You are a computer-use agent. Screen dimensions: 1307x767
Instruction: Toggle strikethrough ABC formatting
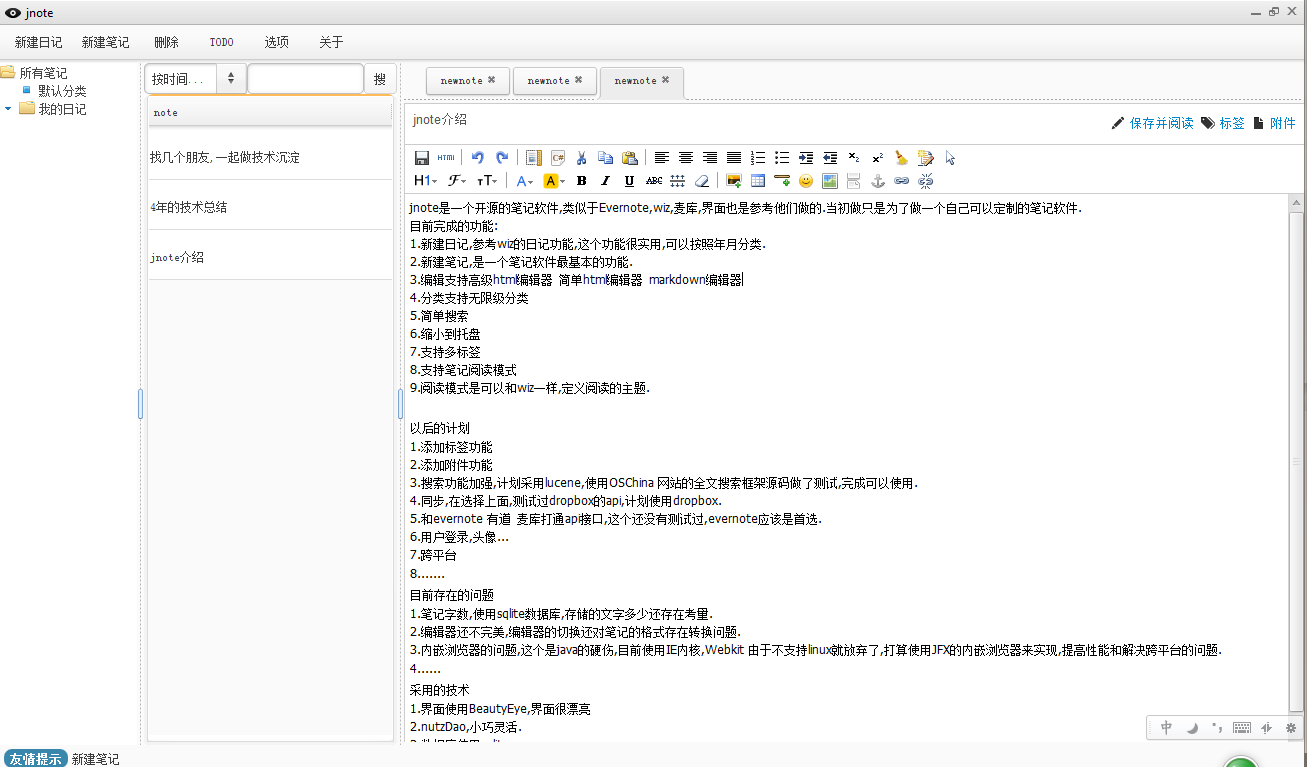654,181
